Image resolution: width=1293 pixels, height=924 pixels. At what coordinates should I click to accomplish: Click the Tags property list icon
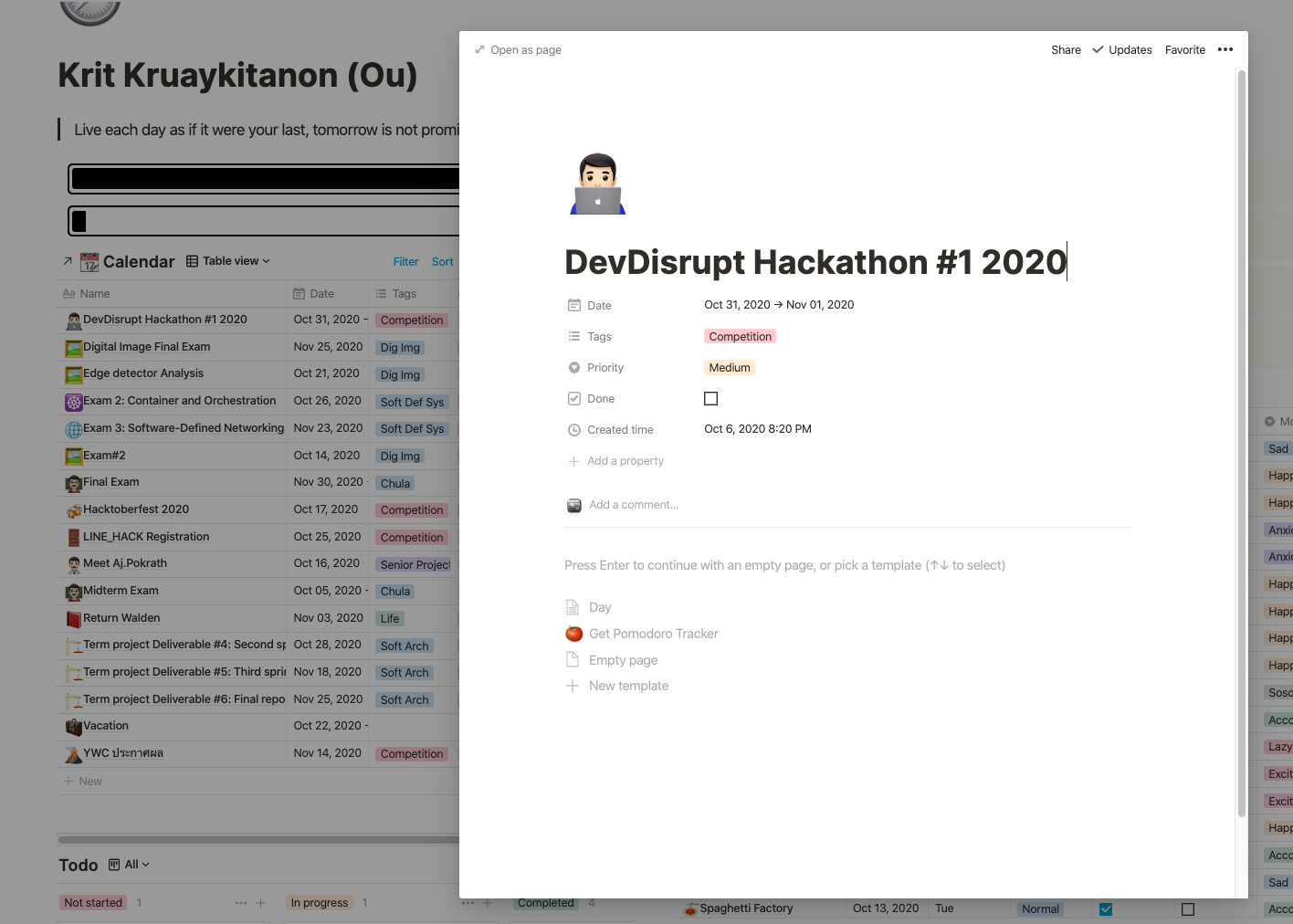[x=574, y=336]
